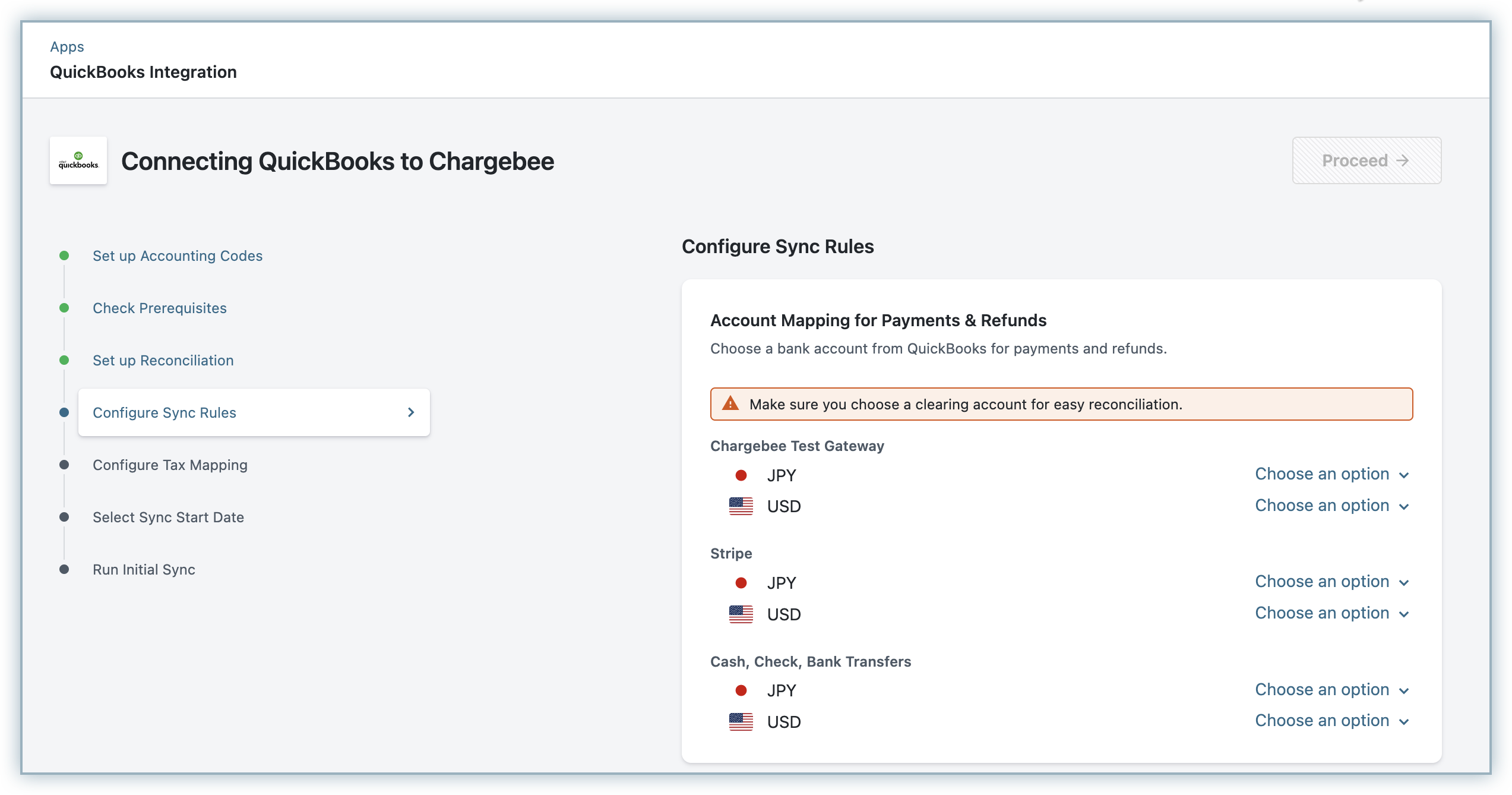Screen dimensions: 1512x795
Task: Open JPY account dropdown for Chargebee Test Gateway
Action: (1332, 474)
